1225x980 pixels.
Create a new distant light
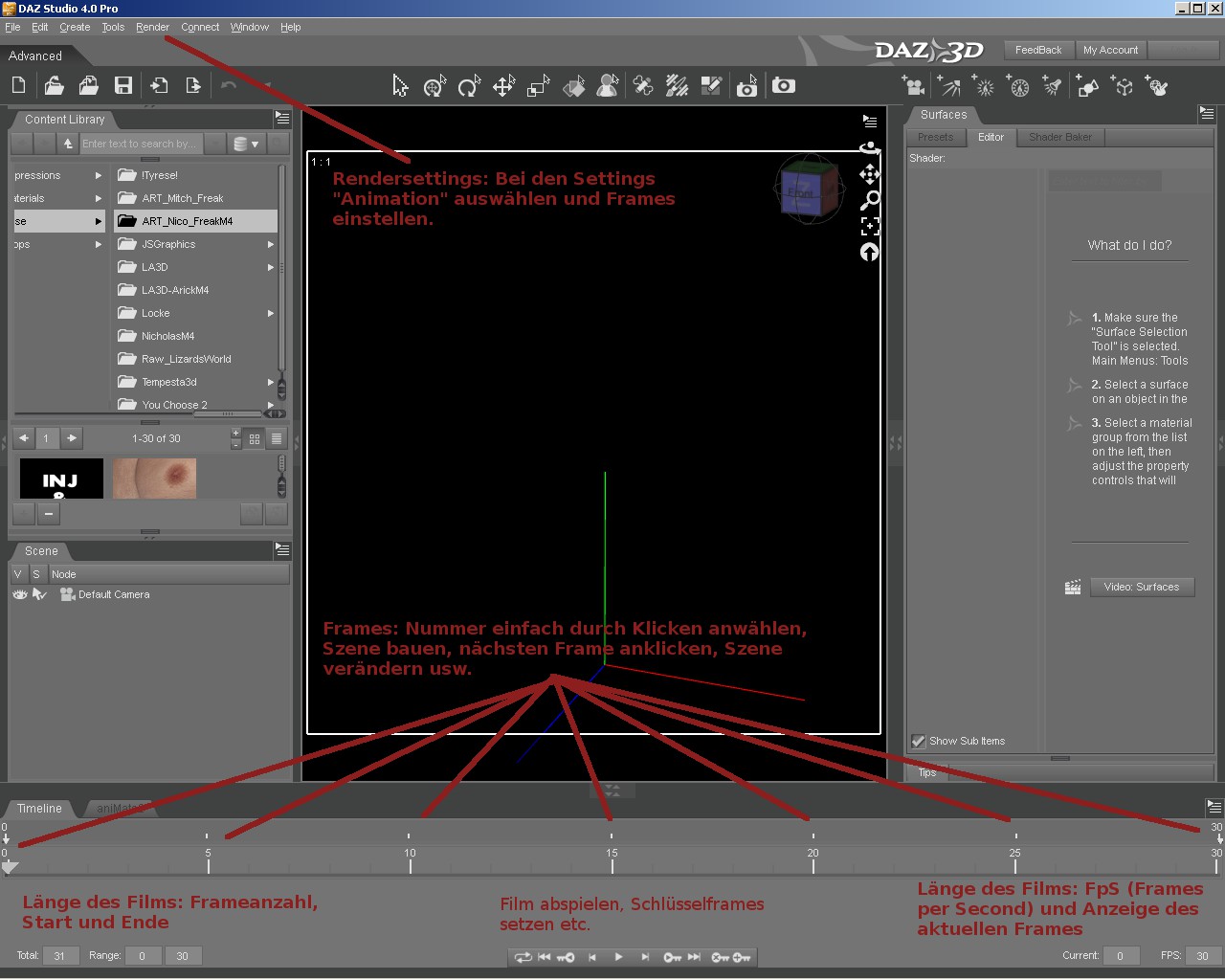(x=949, y=87)
